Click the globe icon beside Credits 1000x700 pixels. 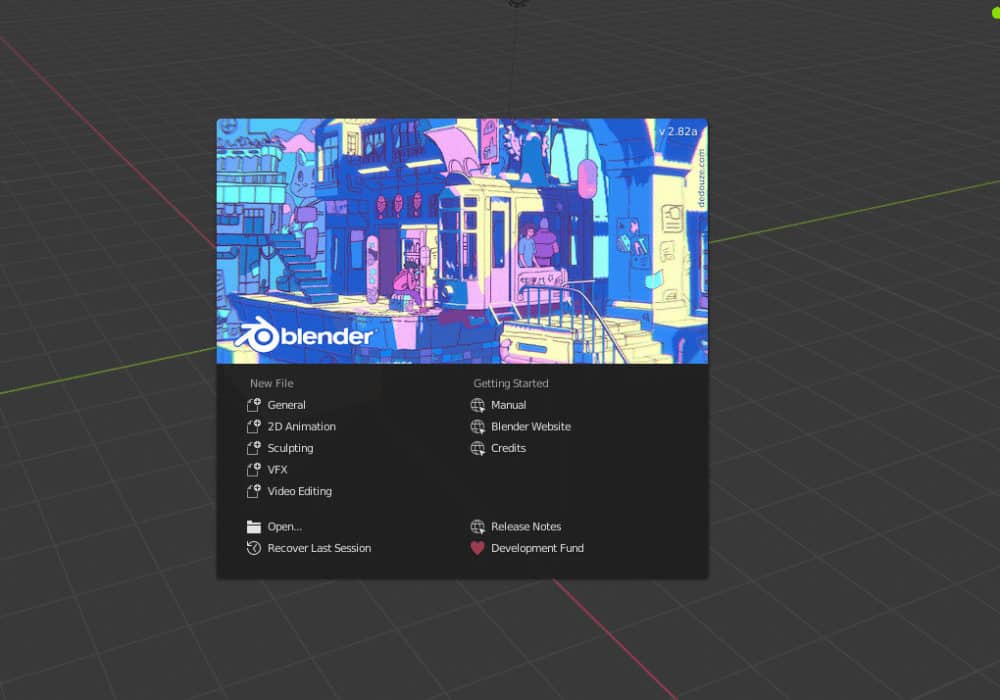tap(478, 448)
